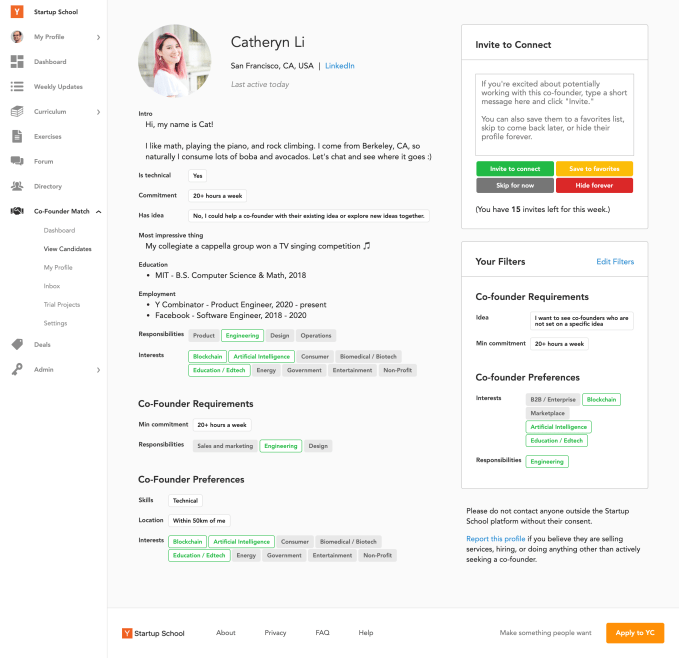Go to Trial Projects submenu item
This screenshot has width=679, height=658.
62,305
